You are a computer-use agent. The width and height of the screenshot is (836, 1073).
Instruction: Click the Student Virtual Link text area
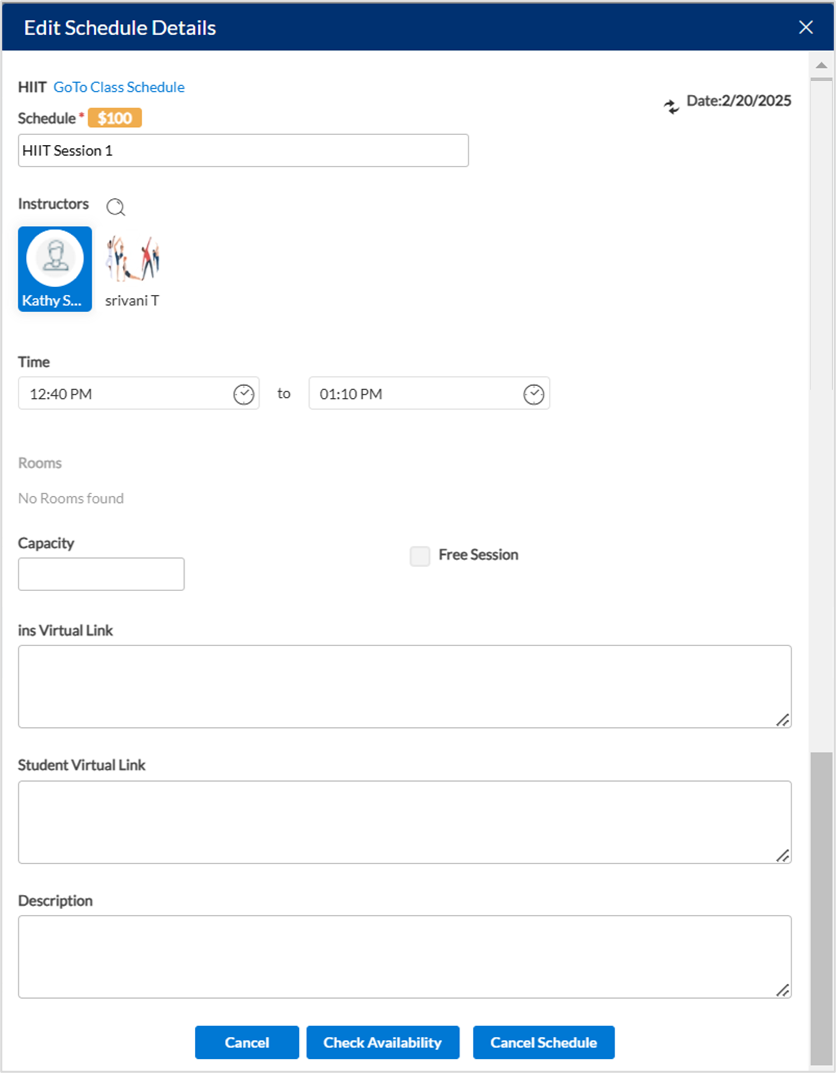(x=405, y=822)
